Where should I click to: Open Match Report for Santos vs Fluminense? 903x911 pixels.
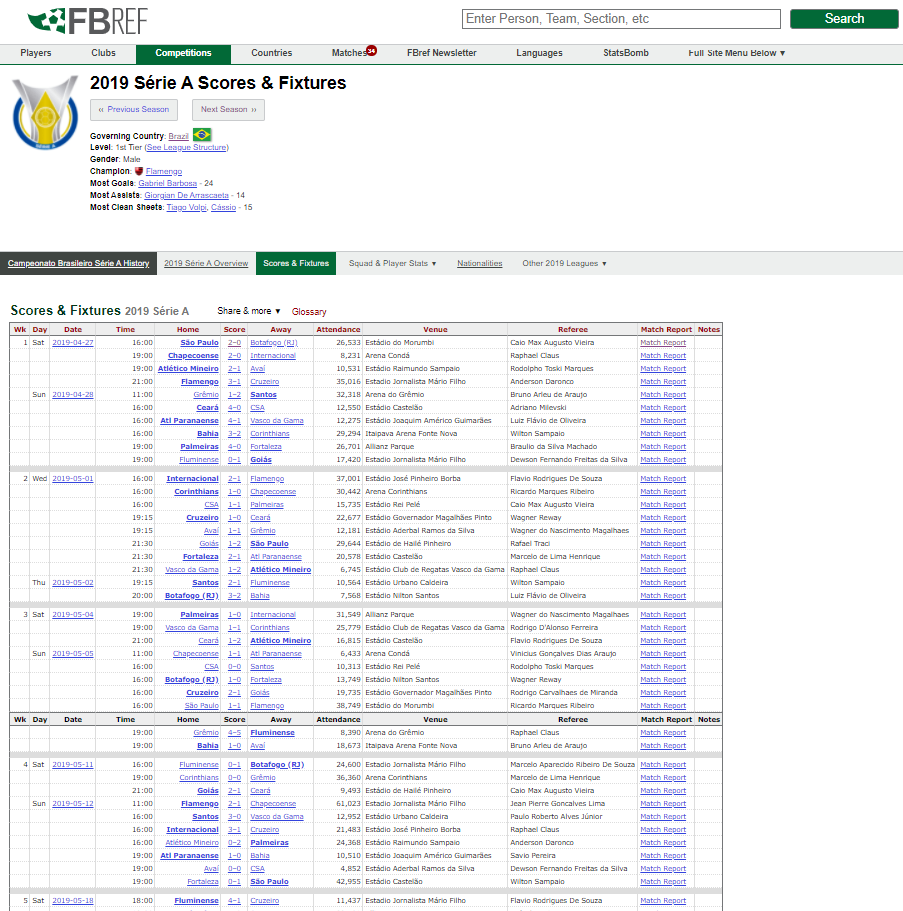point(663,583)
